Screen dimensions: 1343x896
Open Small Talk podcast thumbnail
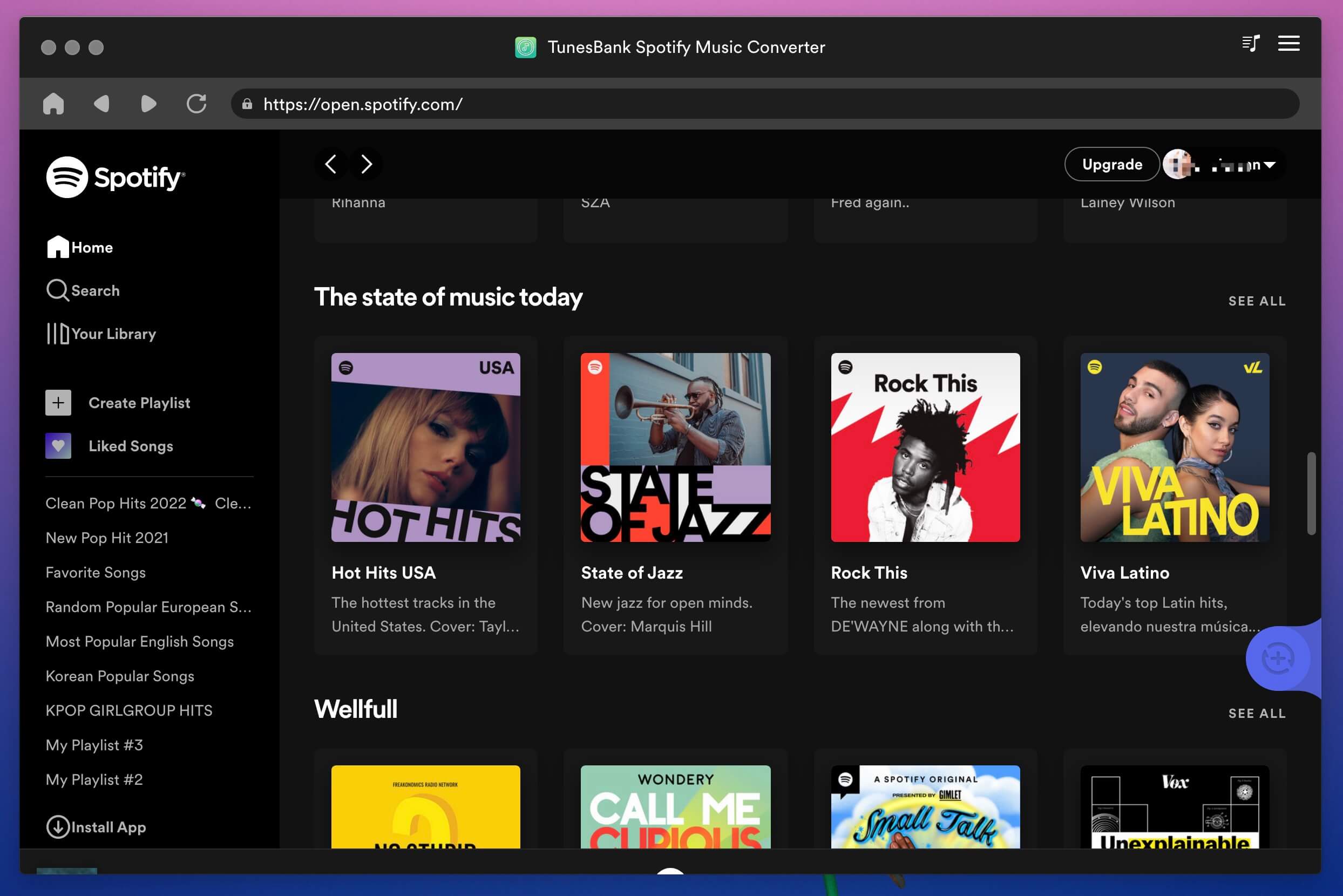tap(925, 807)
